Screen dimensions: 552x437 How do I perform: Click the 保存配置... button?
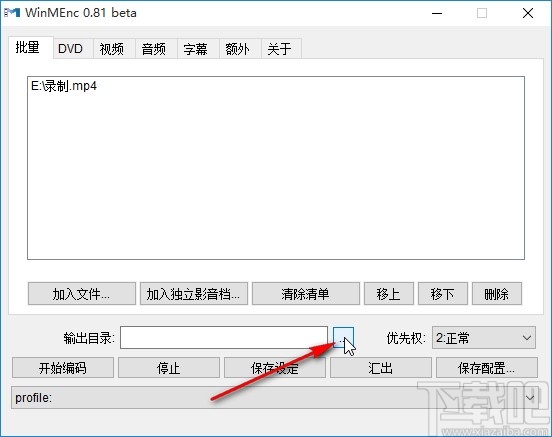[x=487, y=368]
